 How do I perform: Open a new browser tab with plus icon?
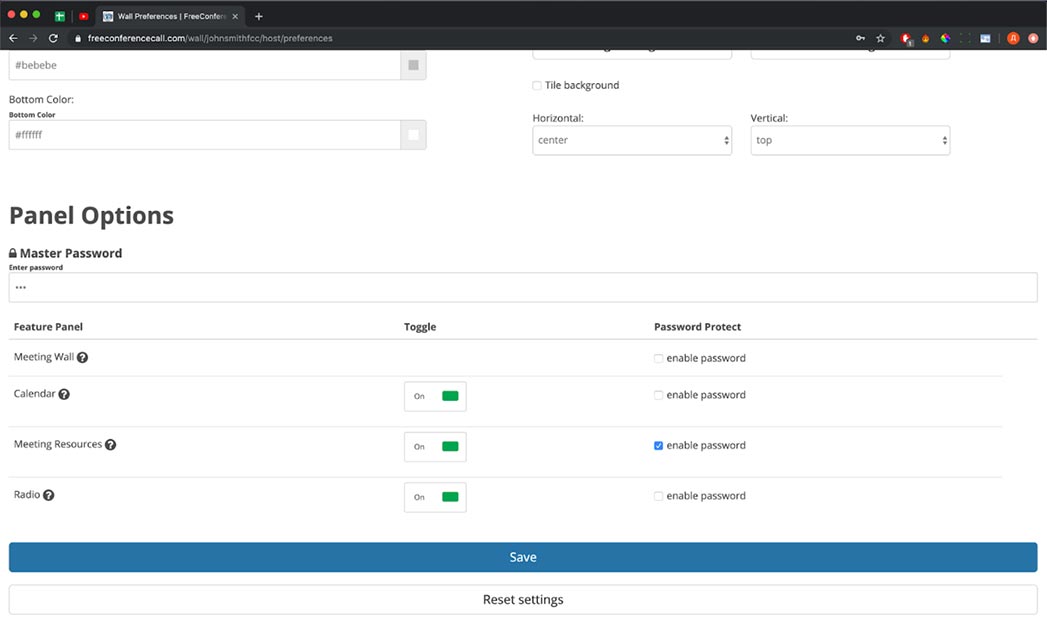click(x=259, y=16)
